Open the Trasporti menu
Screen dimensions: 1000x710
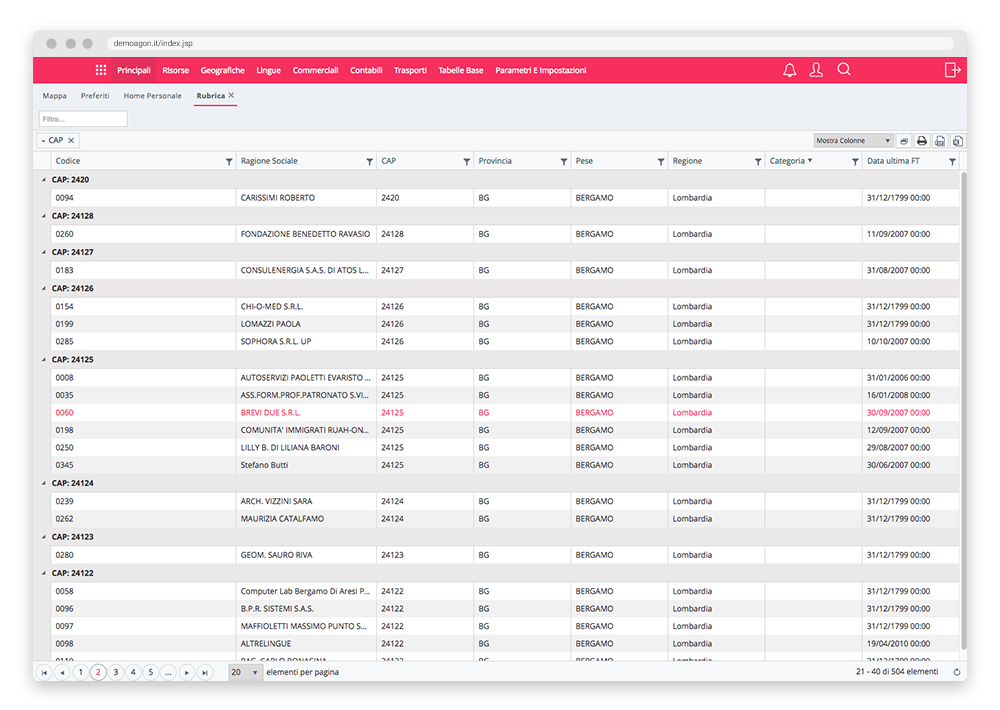[410, 70]
